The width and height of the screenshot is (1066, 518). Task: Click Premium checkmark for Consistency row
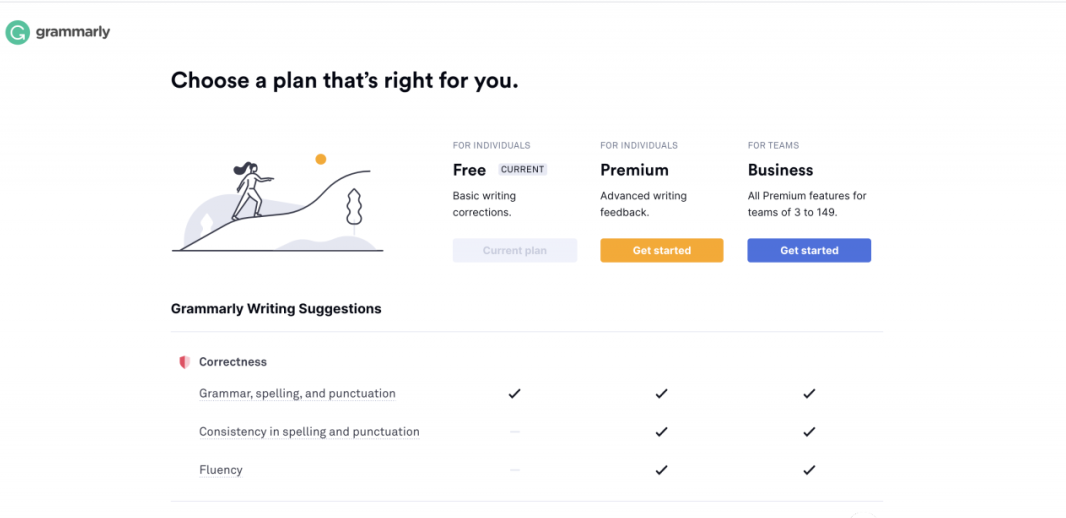661,432
